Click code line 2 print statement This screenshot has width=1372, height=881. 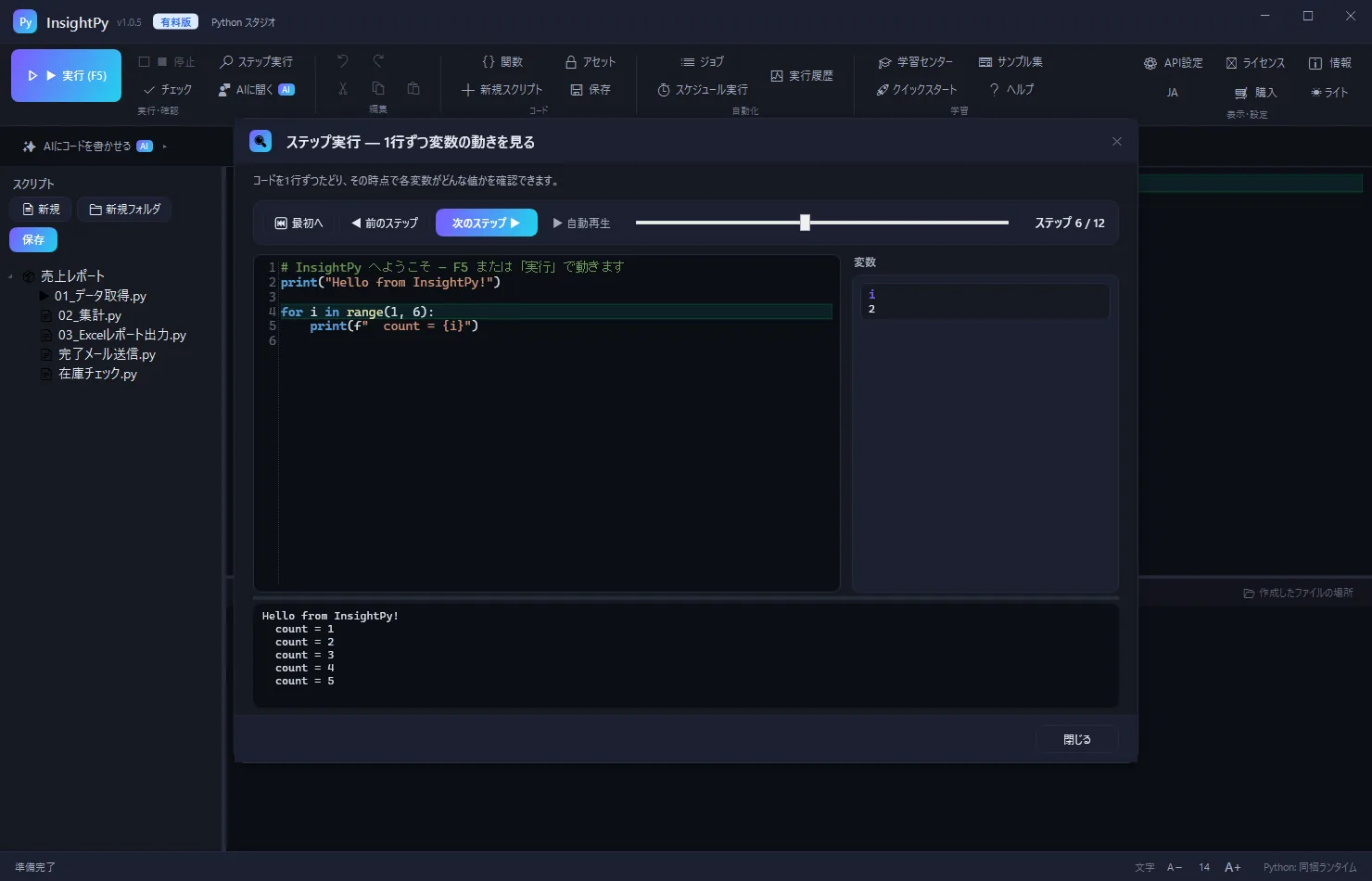tap(390, 283)
